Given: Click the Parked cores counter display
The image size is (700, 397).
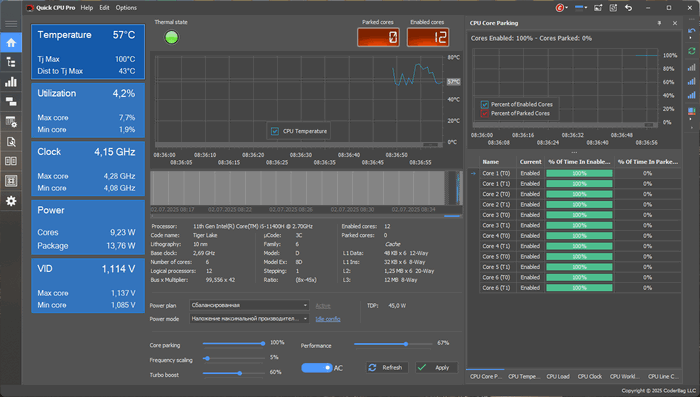Looking at the screenshot, I should click(x=378, y=37).
